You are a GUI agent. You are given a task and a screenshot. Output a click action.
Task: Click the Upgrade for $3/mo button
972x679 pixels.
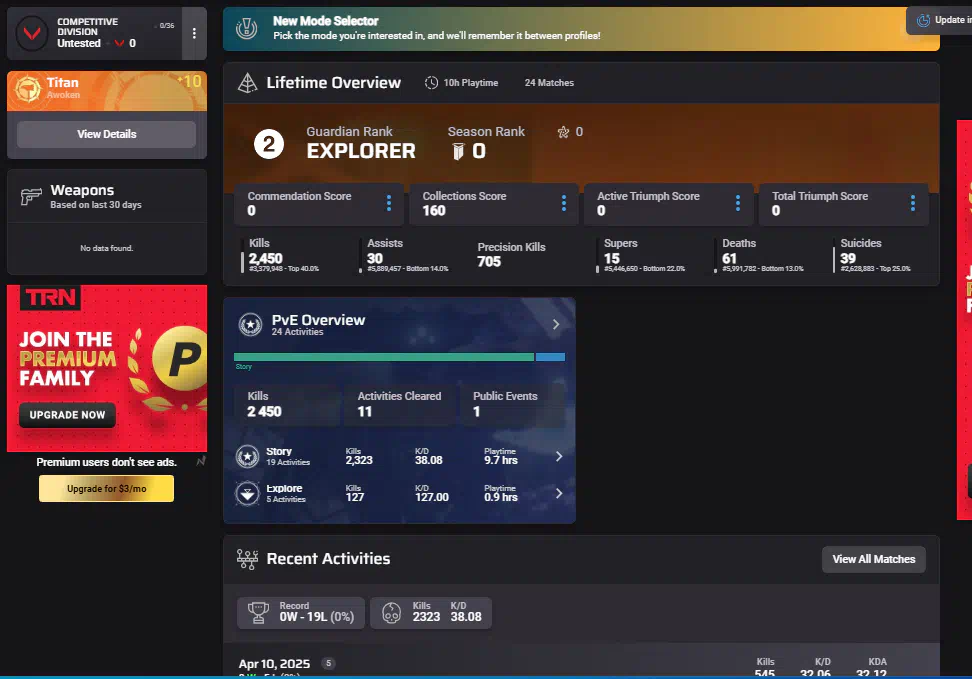(x=106, y=489)
